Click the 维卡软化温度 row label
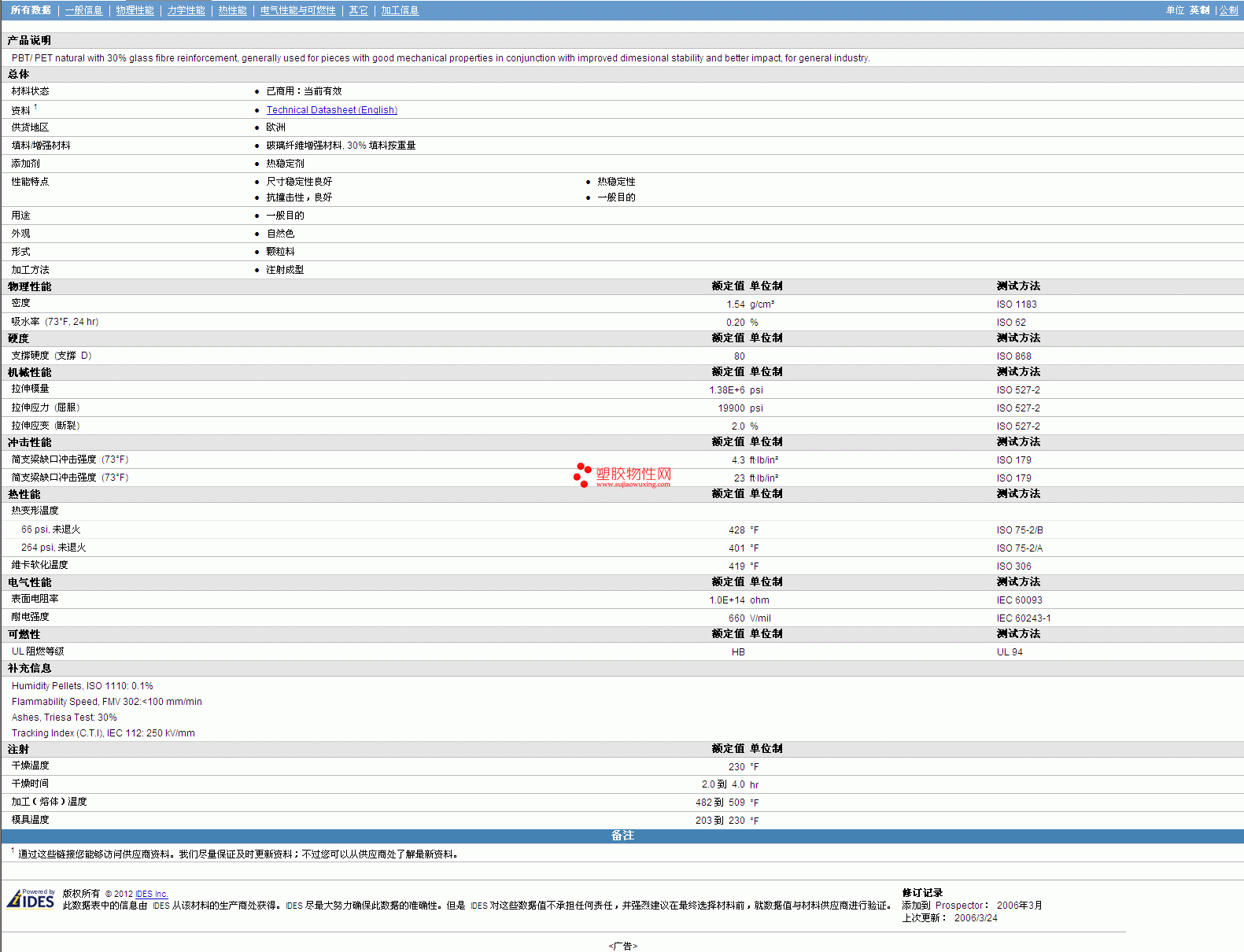Screen dimensions: 1244x952 pos(39,565)
